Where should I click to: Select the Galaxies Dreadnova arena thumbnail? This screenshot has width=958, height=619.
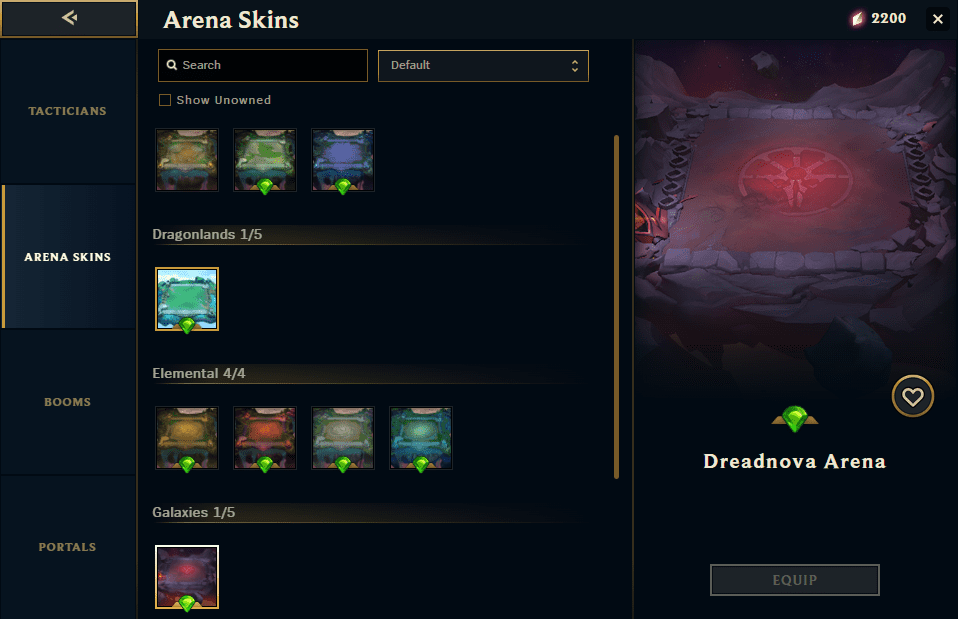187,577
